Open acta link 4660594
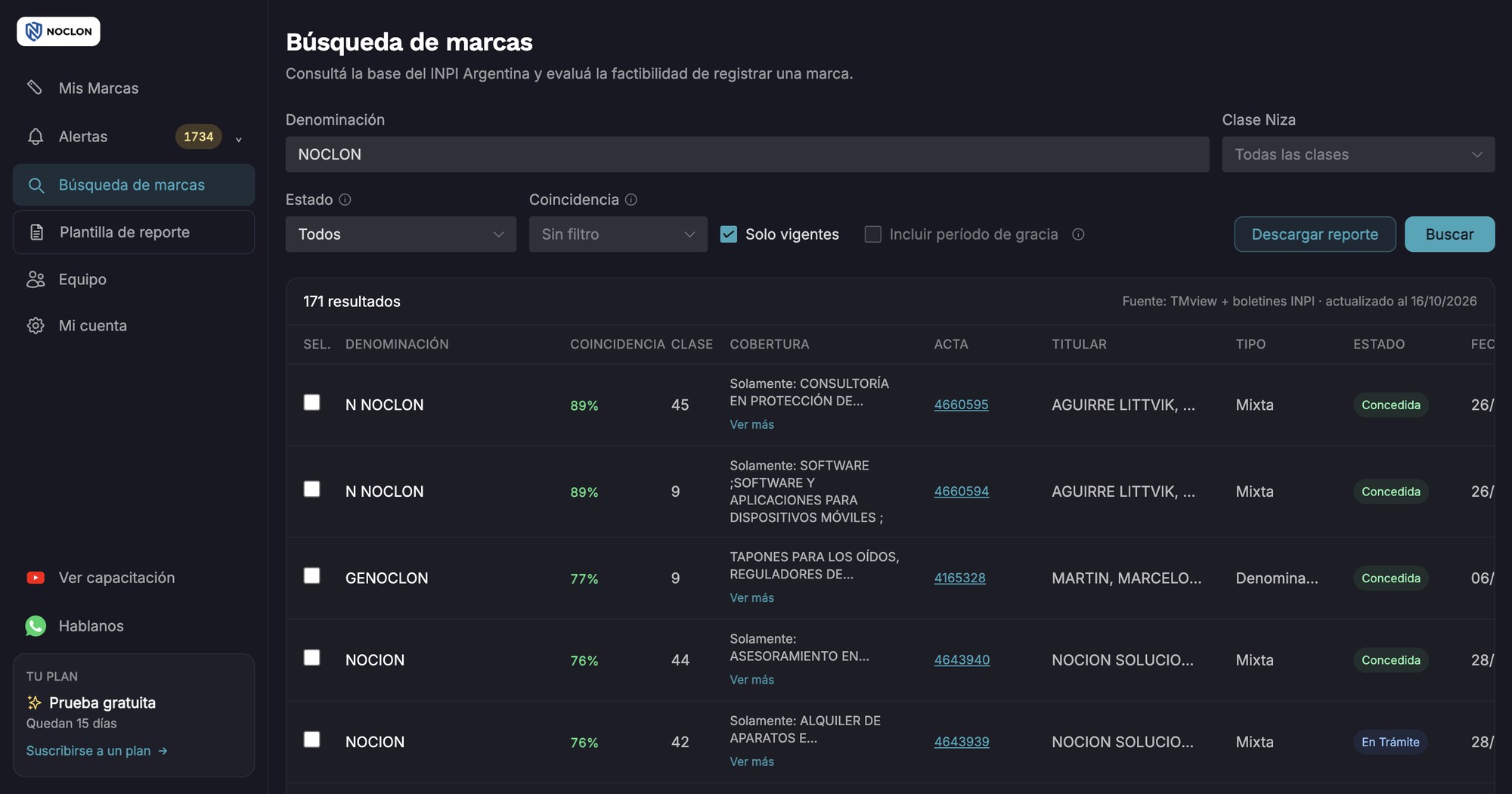 coord(962,492)
